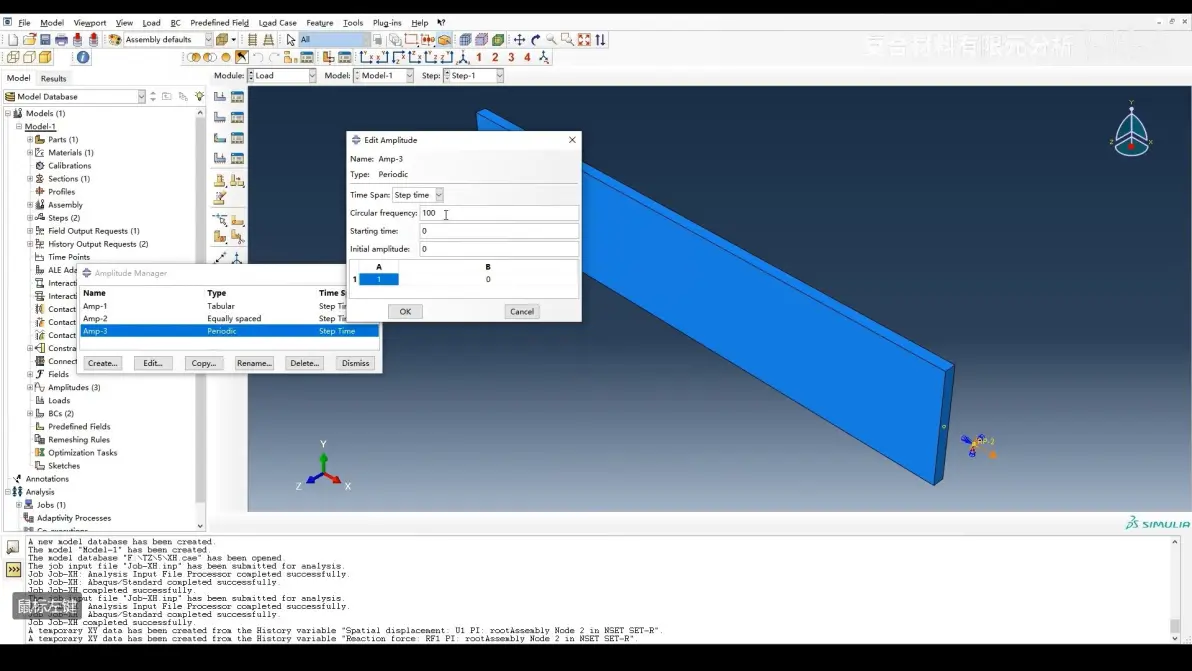This screenshot has width=1192, height=671.
Task: Click the context help pointer icon
Action: (441, 23)
